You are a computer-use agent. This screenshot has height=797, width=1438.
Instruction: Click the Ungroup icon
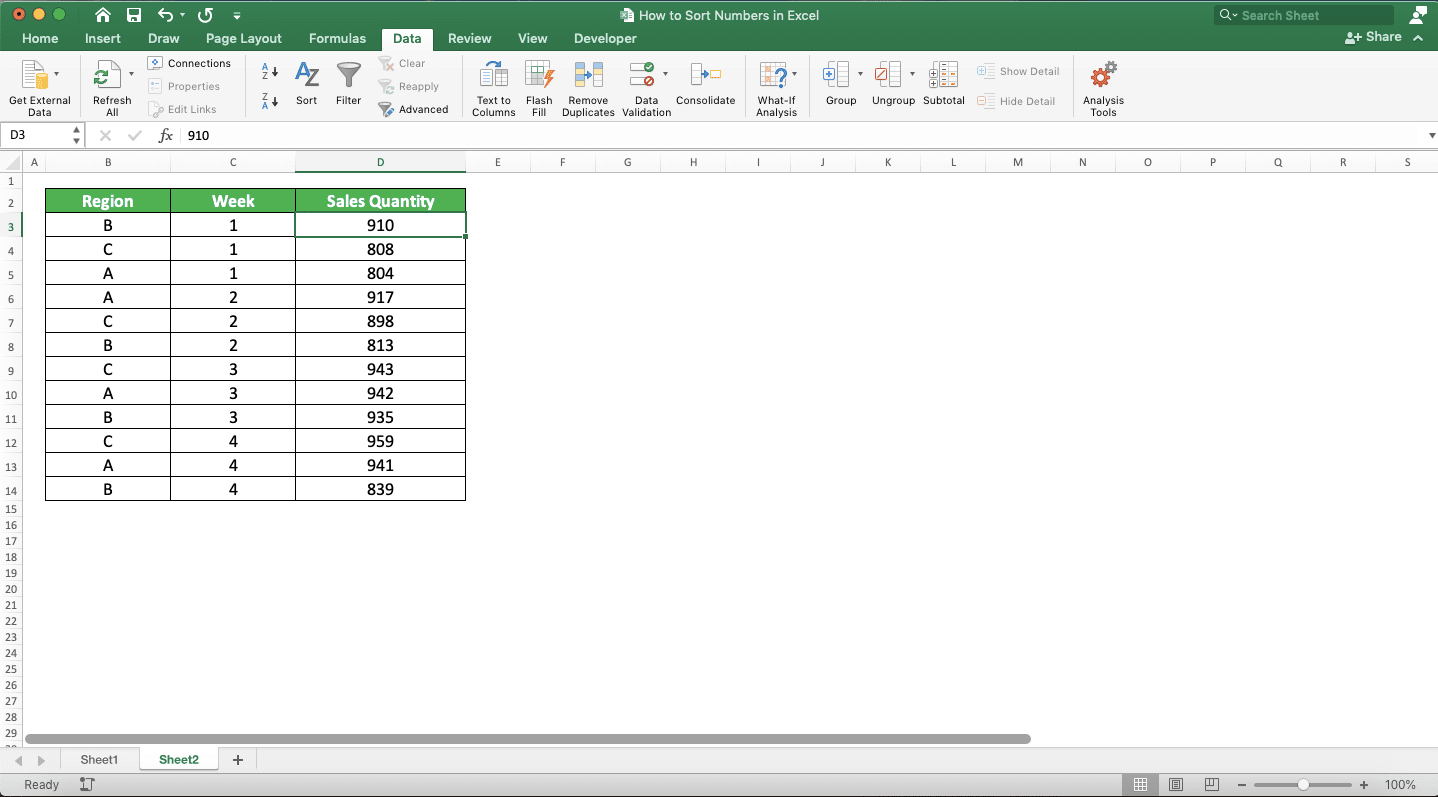tap(887, 74)
